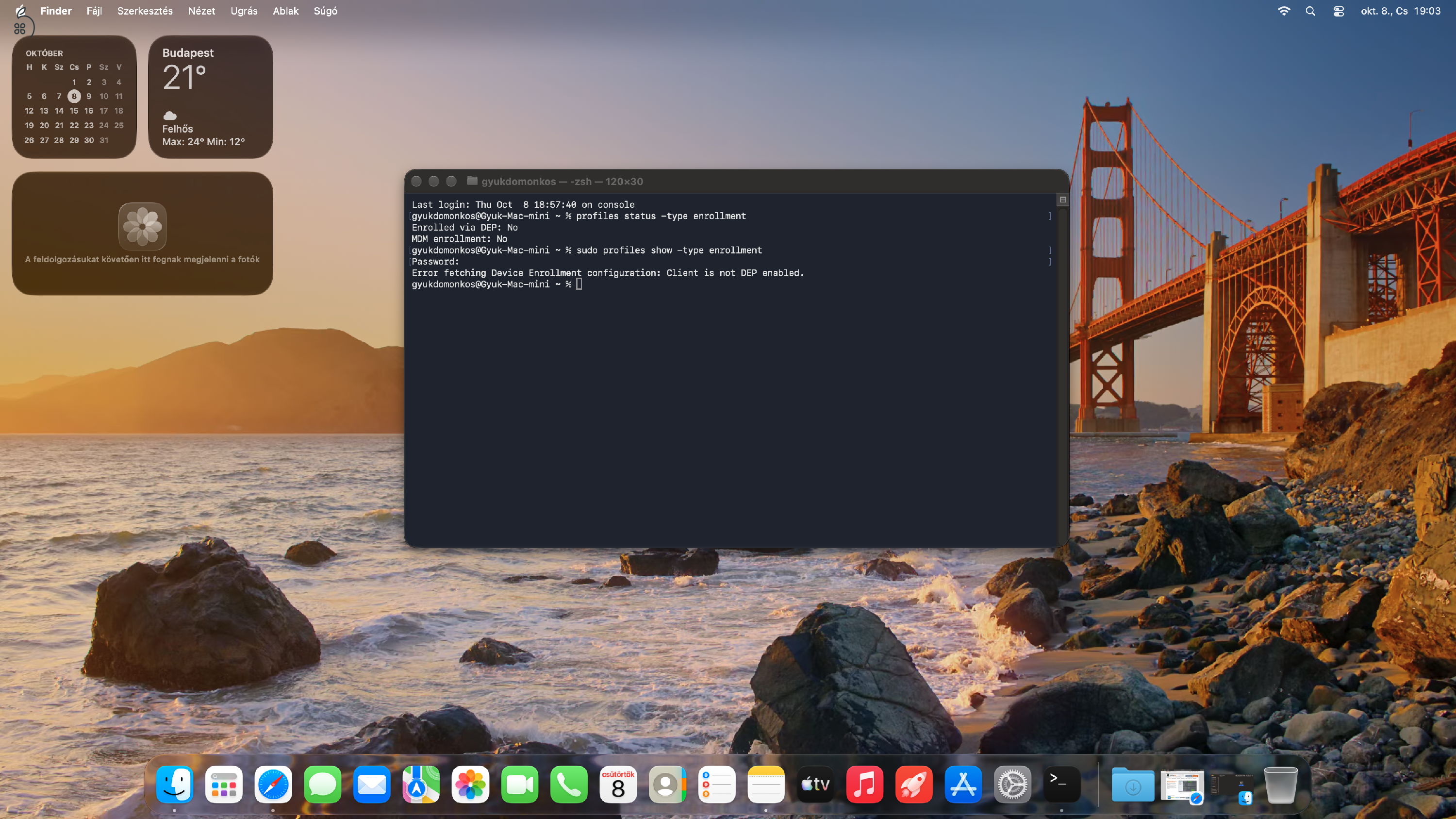This screenshot has height=819, width=1456.
Task: Launch Music from the Dock
Action: (x=864, y=785)
